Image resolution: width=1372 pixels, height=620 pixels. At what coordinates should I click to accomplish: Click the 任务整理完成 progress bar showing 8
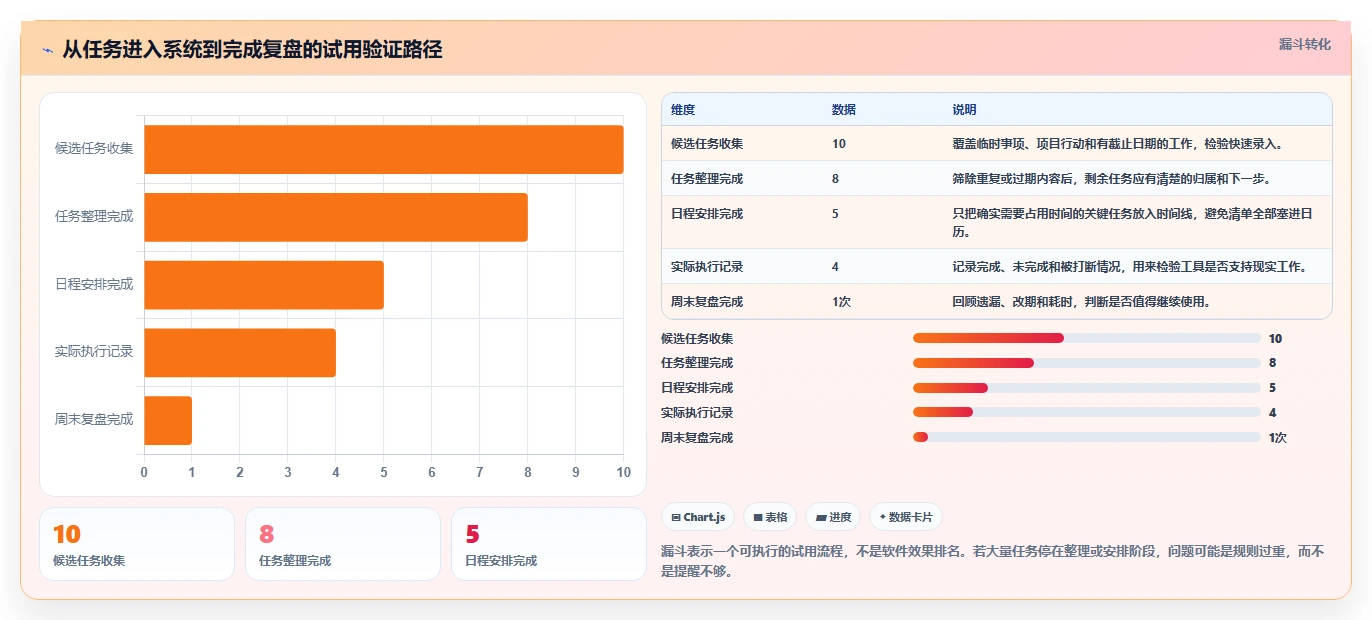[x=1087, y=363]
